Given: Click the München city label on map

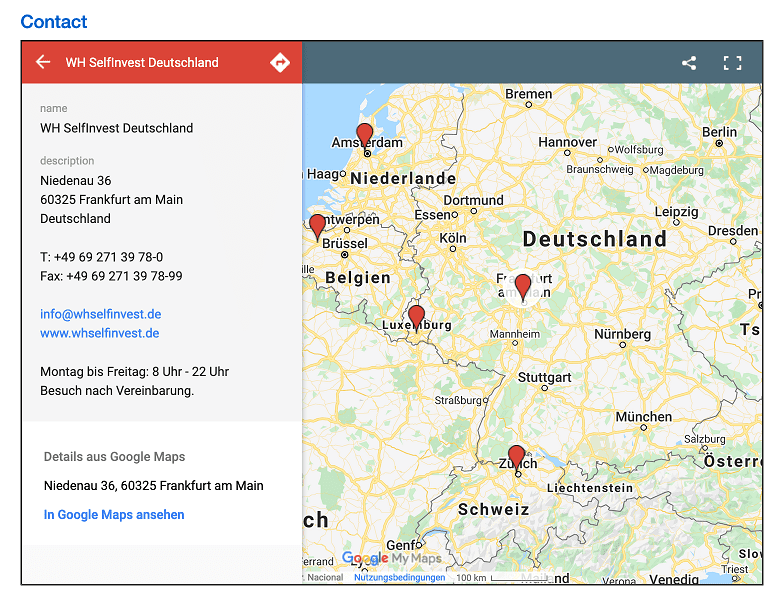Looking at the screenshot, I should (x=644, y=416).
